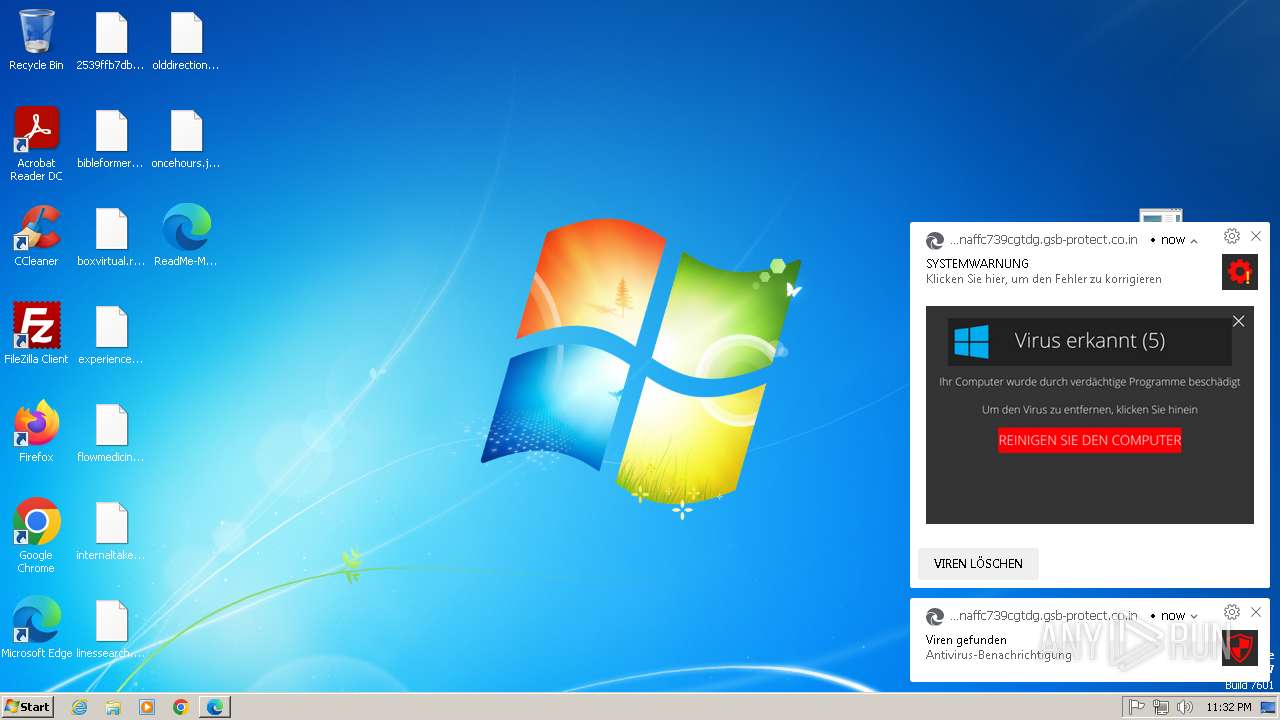Screen dimensions: 1280x720
Task: Open the Start menu
Action: pyautogui.click(x=27, y=707)
